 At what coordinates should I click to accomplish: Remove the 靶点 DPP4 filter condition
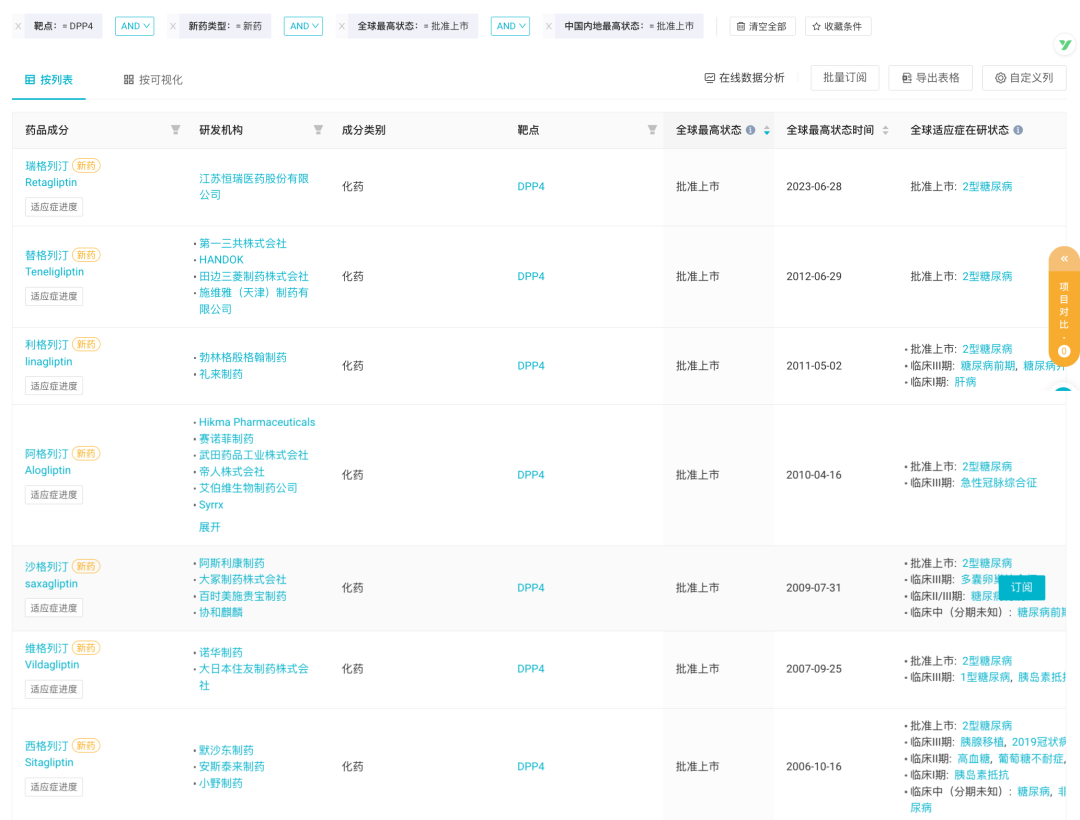18,26
